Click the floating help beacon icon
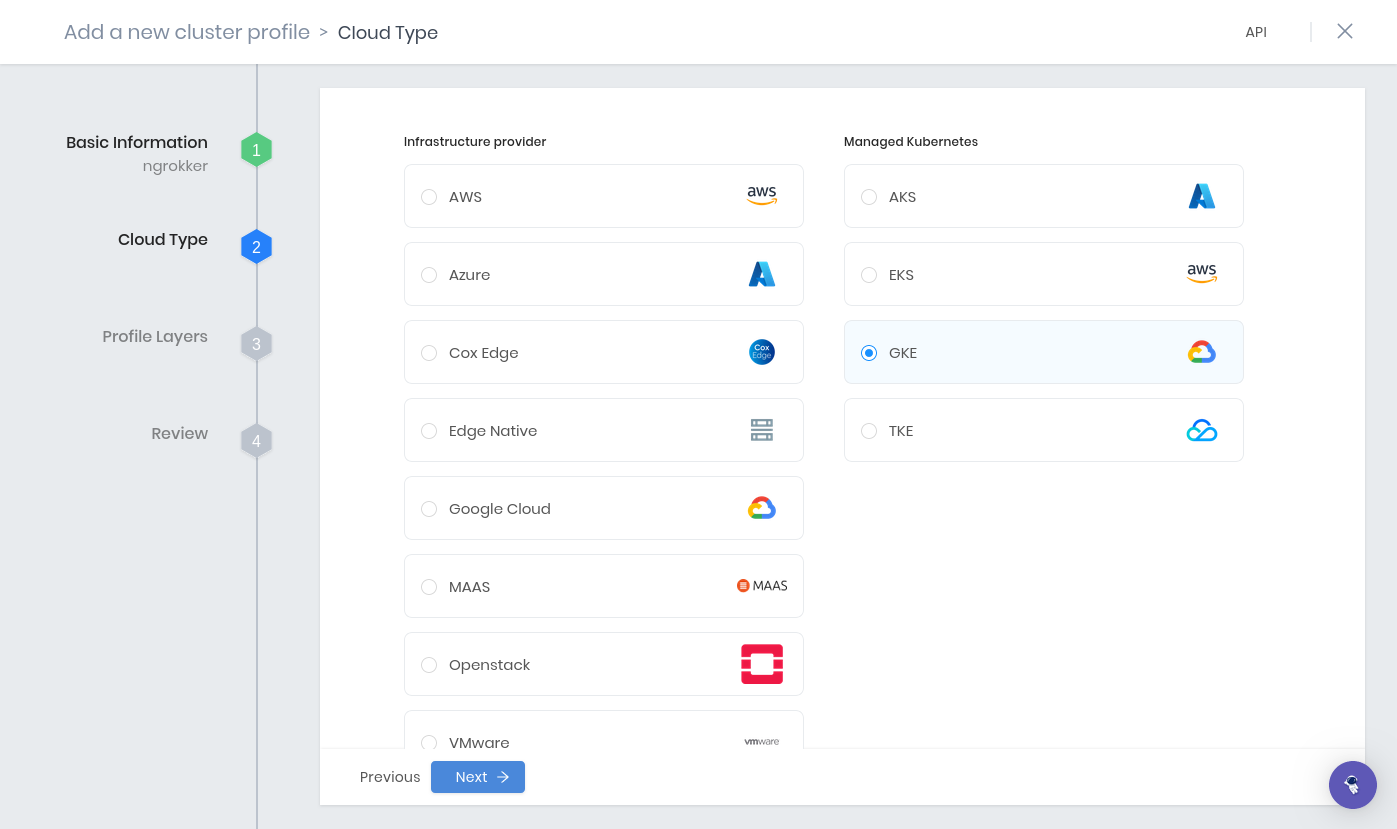This screenshot has width=1397, height=829. tap(1353, 785)
